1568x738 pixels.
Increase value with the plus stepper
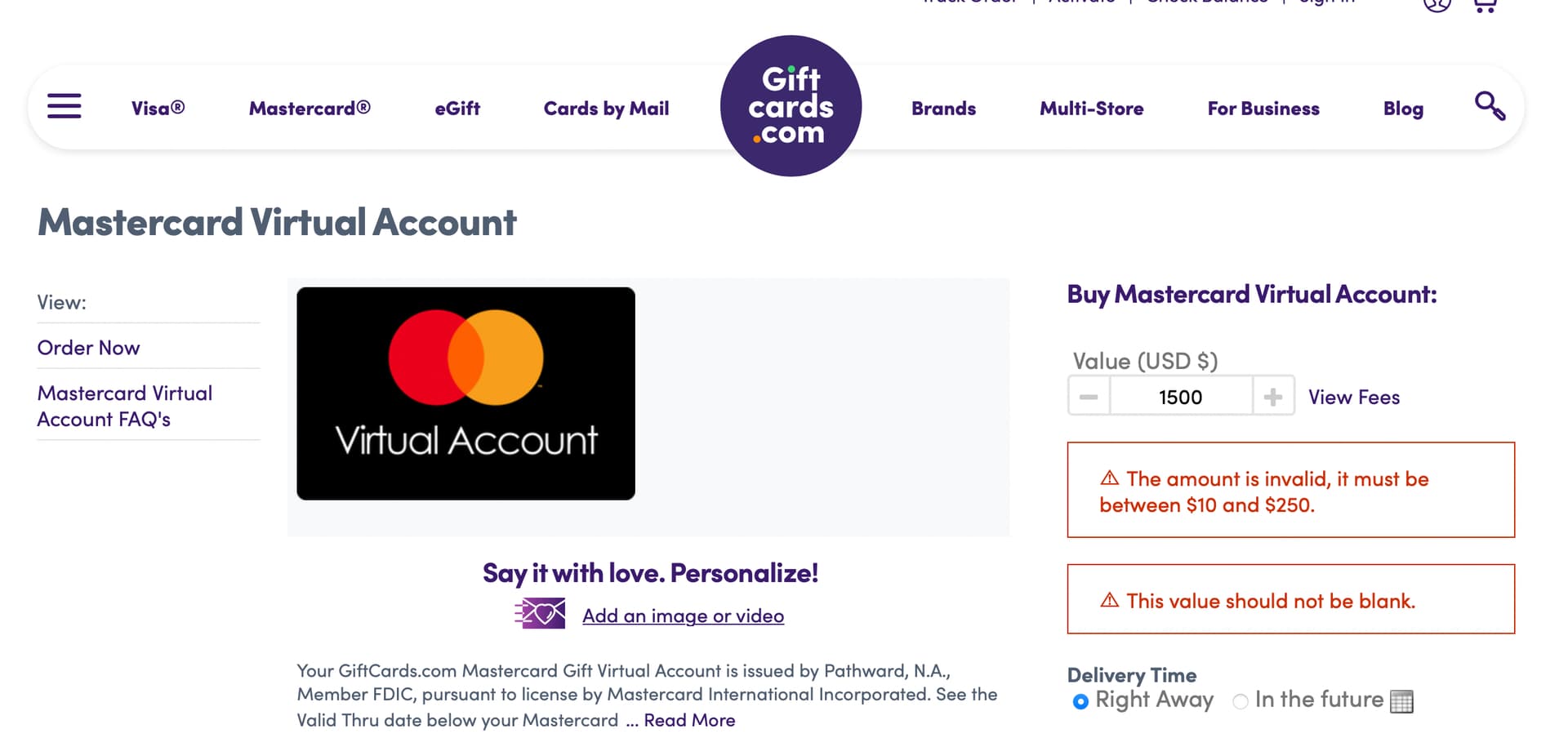pyautogui.click(x=1272, y=396)
